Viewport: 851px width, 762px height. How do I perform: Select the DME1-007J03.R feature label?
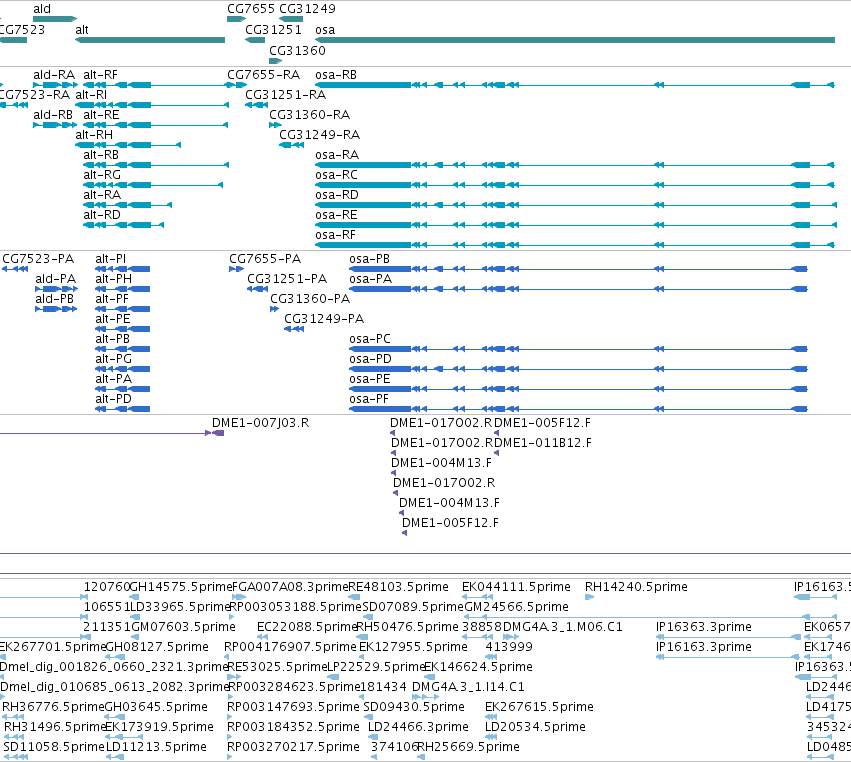pyautogui.click(x=261, y=423)
